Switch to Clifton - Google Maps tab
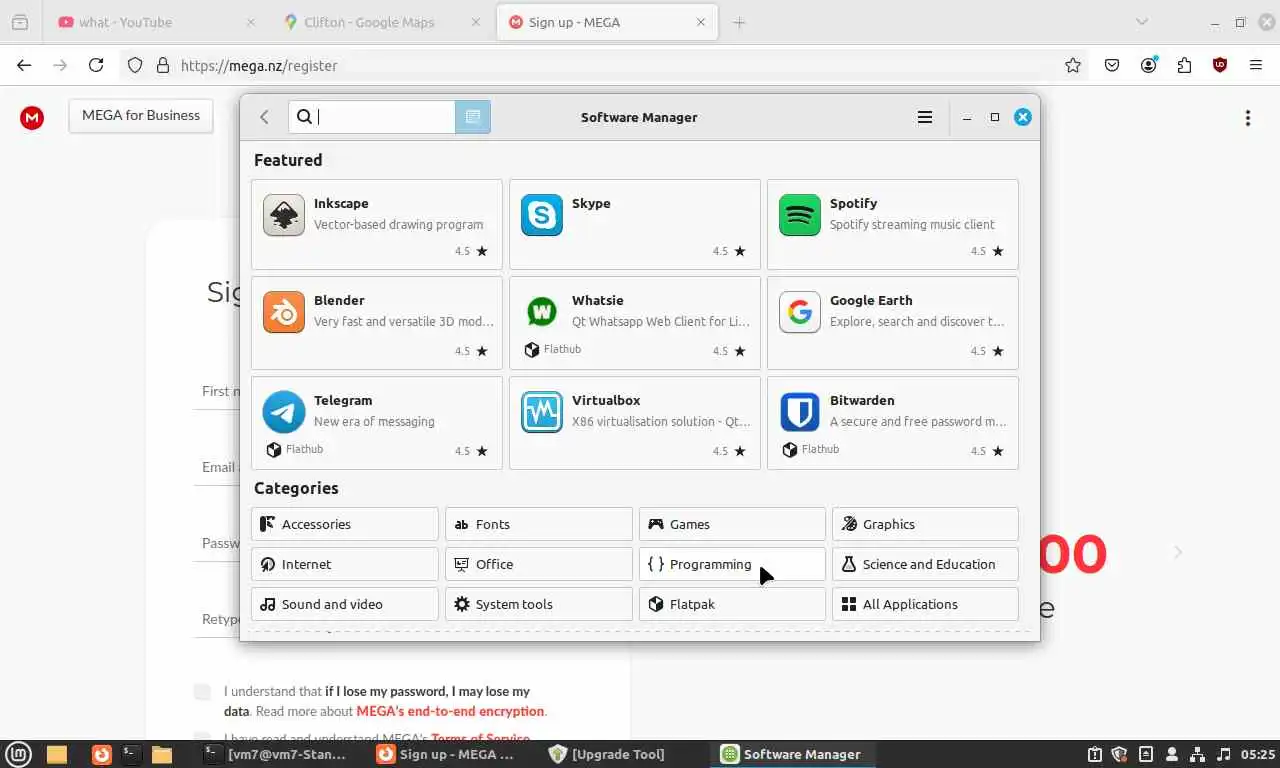Viewport: 1280px width, 768px height. [382, 22]
